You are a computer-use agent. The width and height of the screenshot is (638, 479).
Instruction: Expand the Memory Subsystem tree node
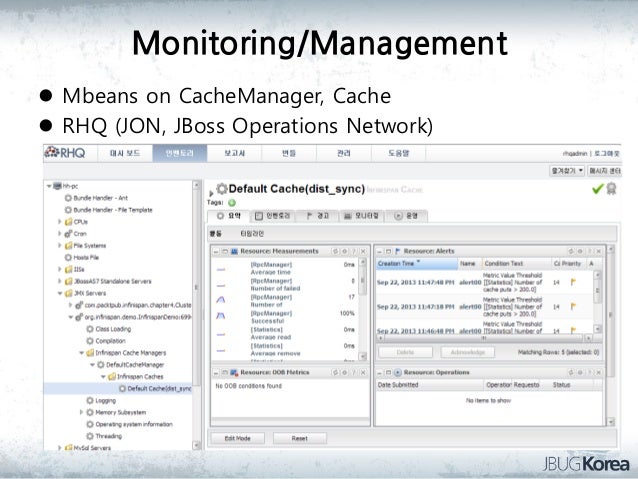(81, 412)
